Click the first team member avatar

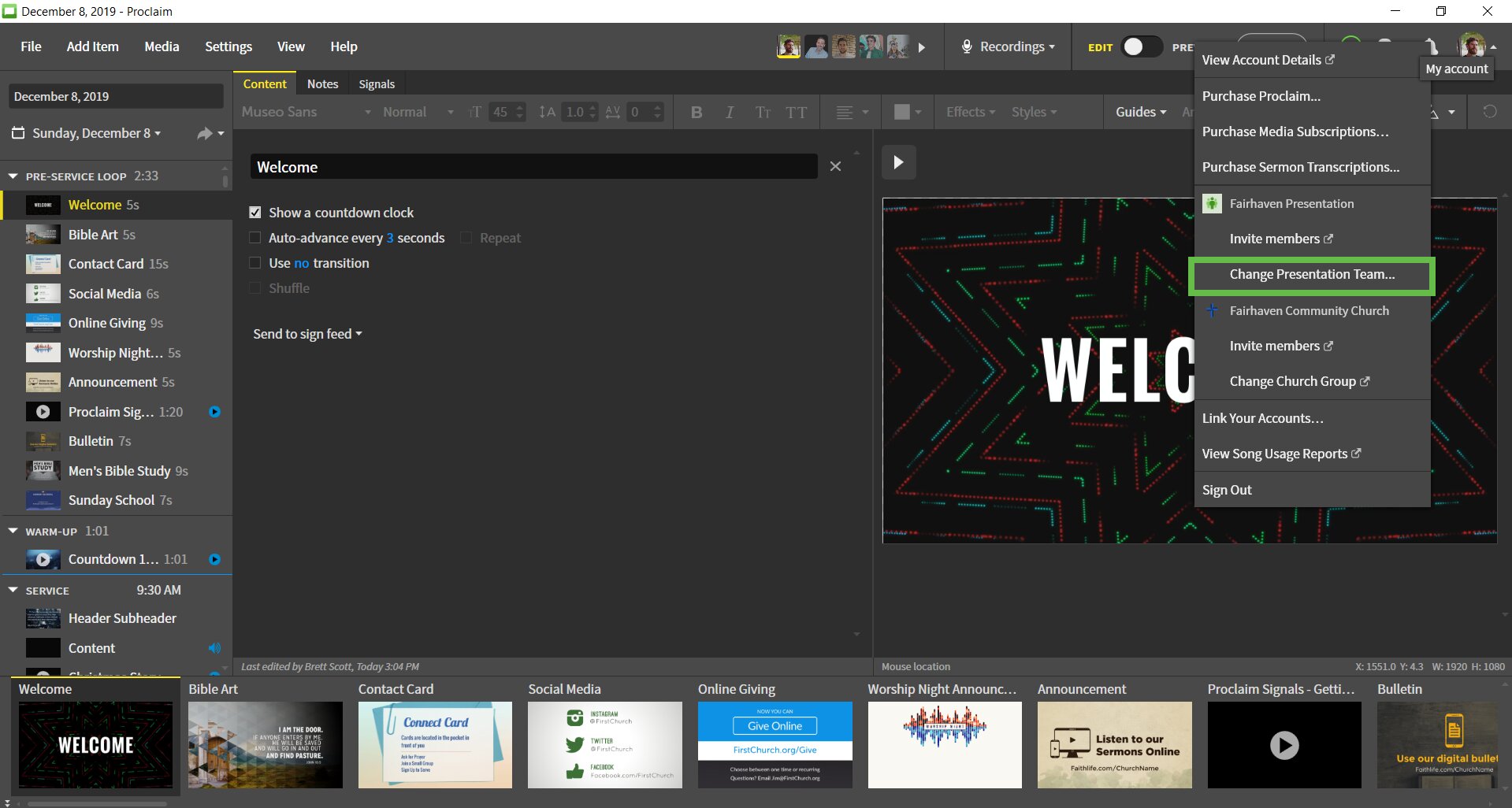pyautogui.click(x=789, y=46)
